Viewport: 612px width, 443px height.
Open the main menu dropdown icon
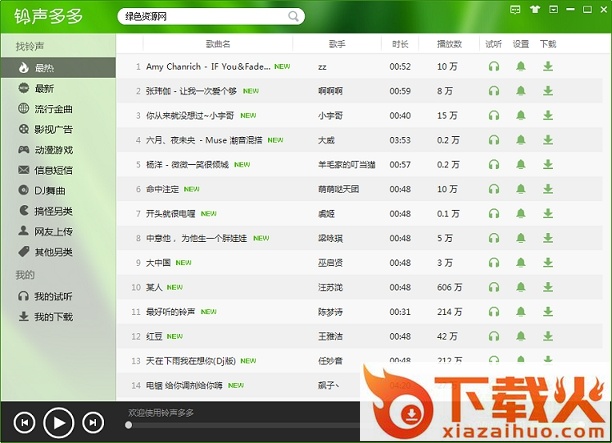[x=553, y=8]
